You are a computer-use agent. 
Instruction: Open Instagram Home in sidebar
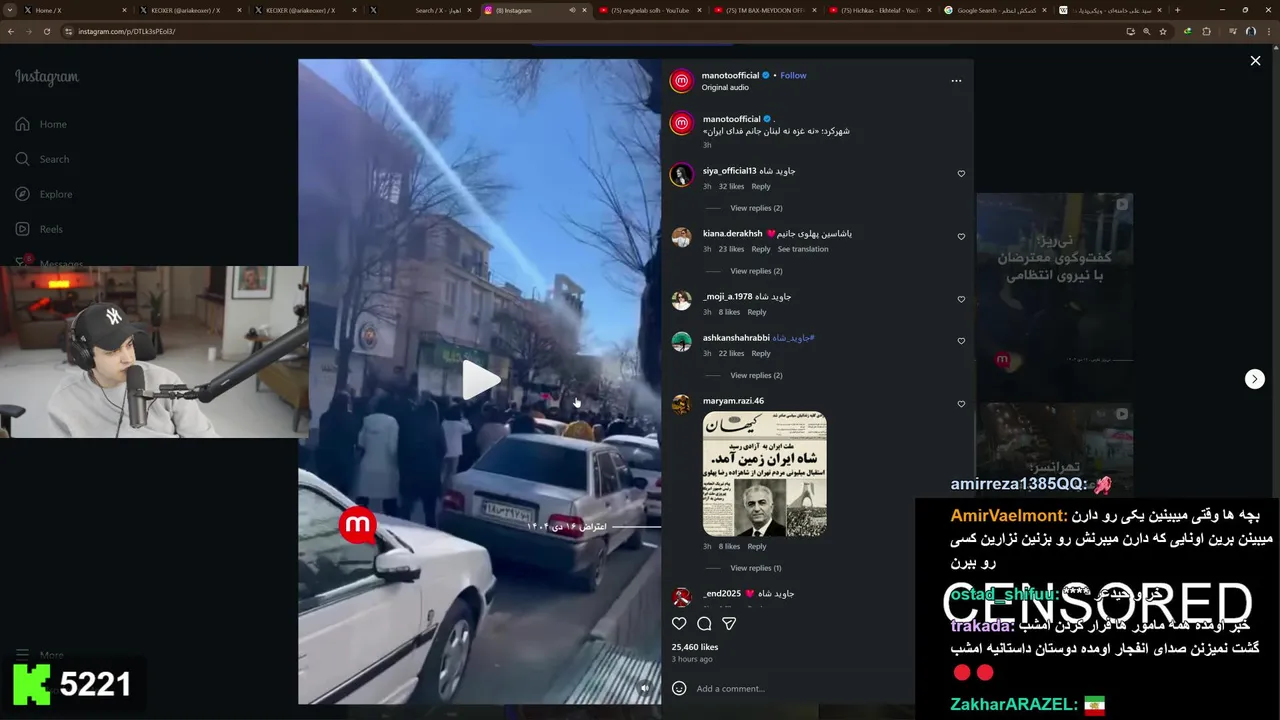pos(41,124)
